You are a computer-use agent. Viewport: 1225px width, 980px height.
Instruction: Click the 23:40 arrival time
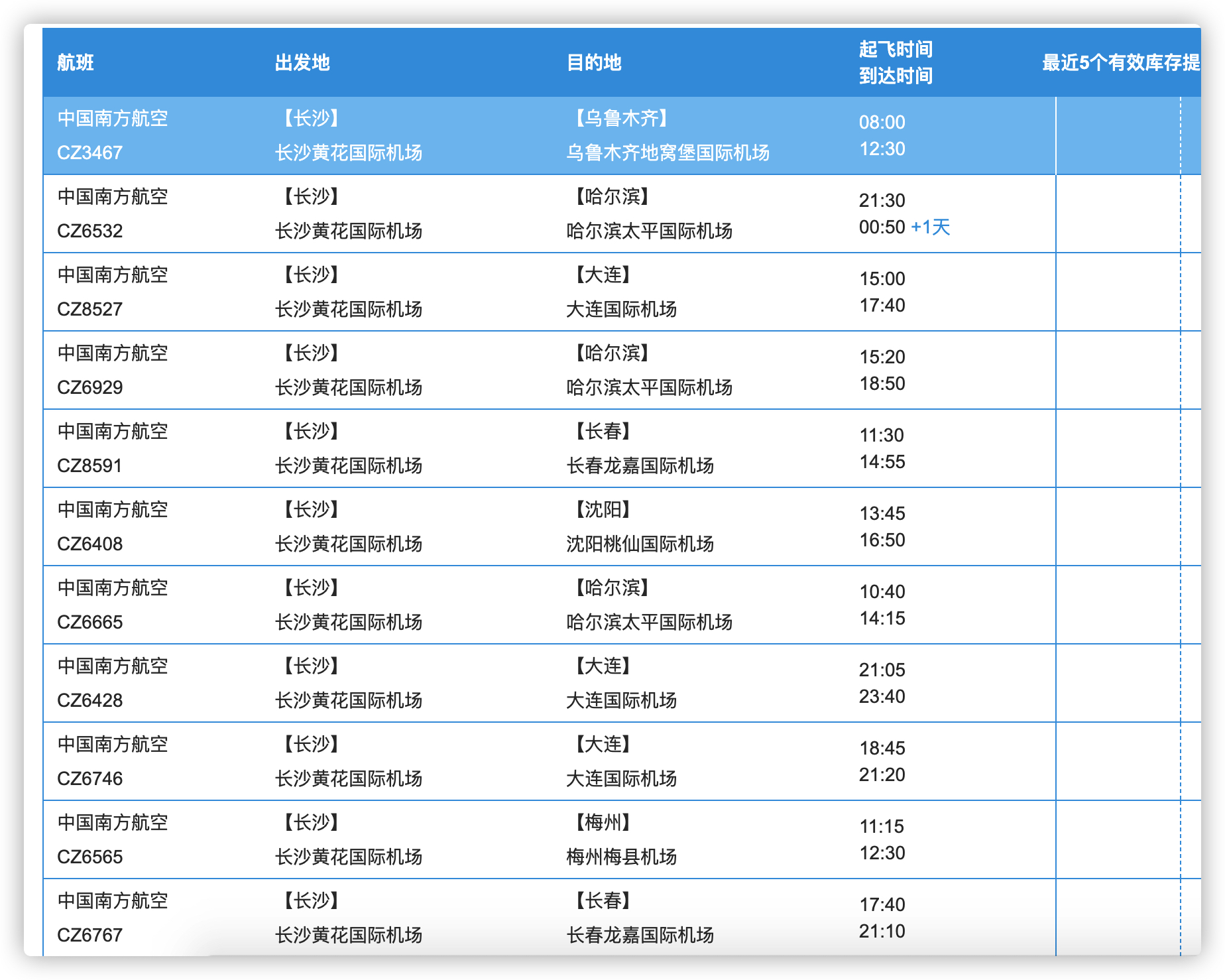pyautogui.click(x=882, y=696)
